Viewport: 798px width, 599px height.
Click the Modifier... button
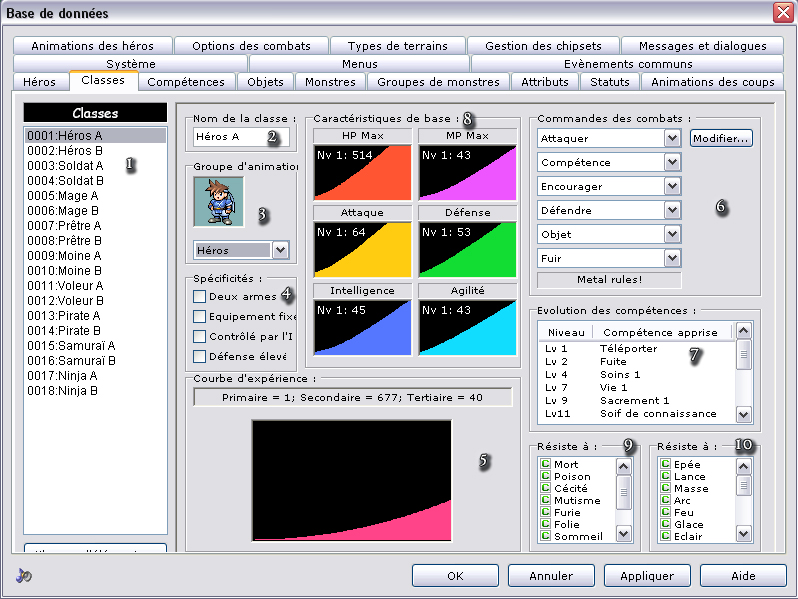(x=721, y=138)
